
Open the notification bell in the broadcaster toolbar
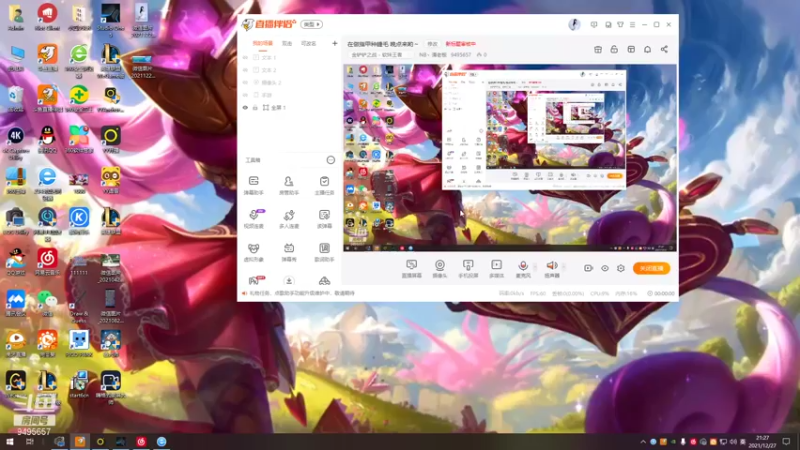pyautogui.click(x=647, y=49)
